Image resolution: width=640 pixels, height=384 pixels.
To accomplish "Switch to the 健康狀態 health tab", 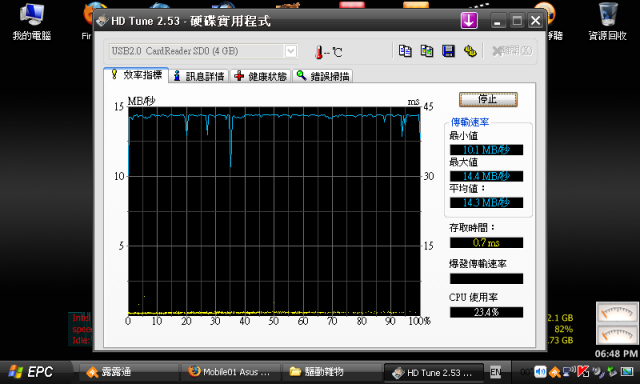I will 261,76.
